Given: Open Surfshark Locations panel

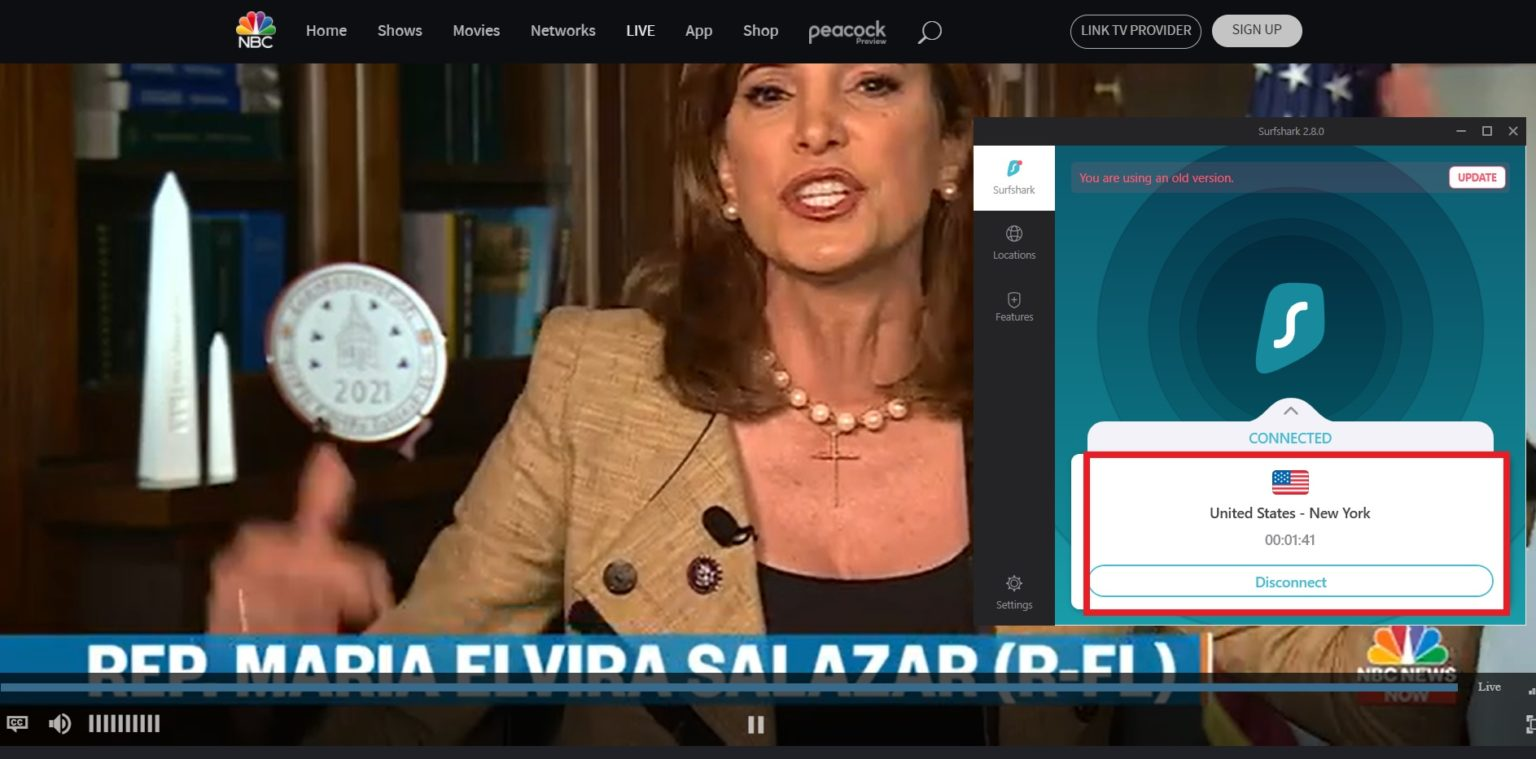Looking at the screenshot, I should [x=1013, y=242].
